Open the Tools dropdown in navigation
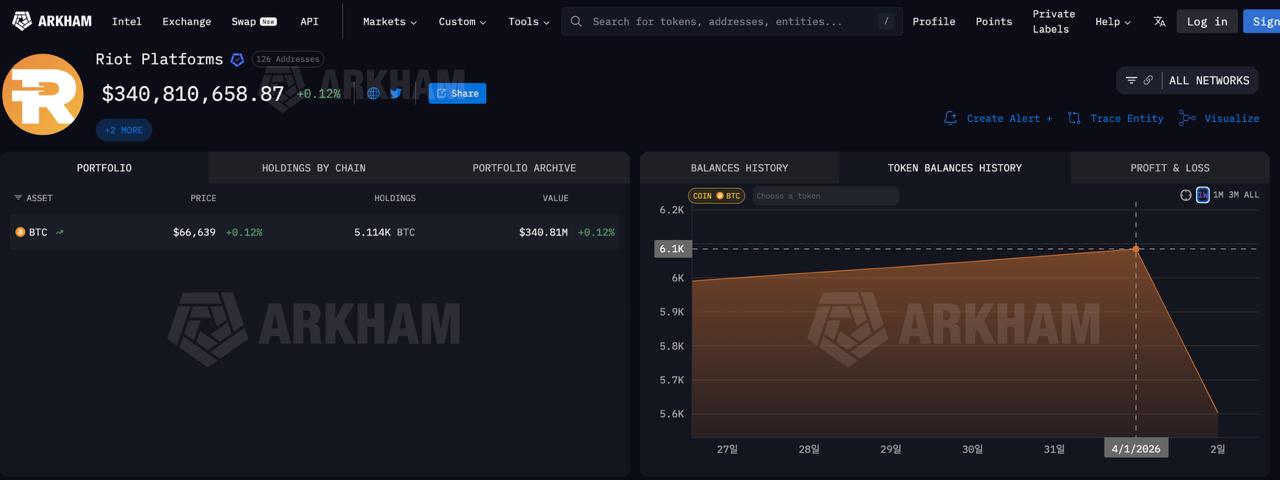The width and height of the screenshot is (1280, 480). pos(528,21)
